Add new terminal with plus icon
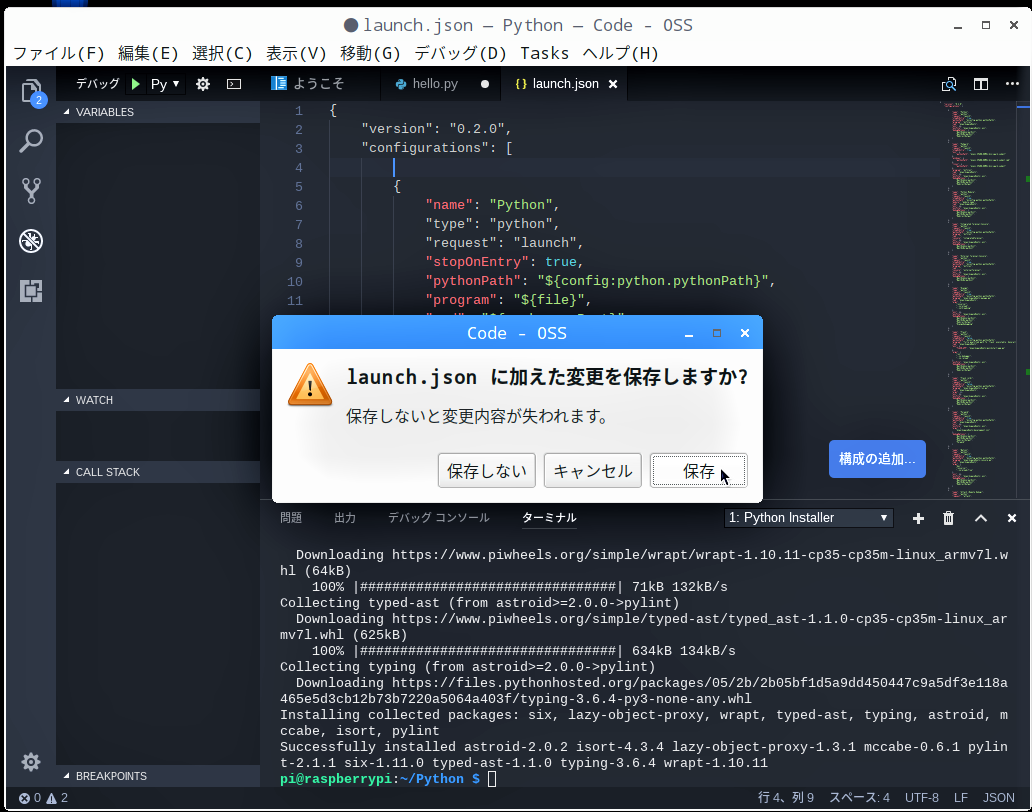This screenshot has height=812, width=1032. pos(918,519)
